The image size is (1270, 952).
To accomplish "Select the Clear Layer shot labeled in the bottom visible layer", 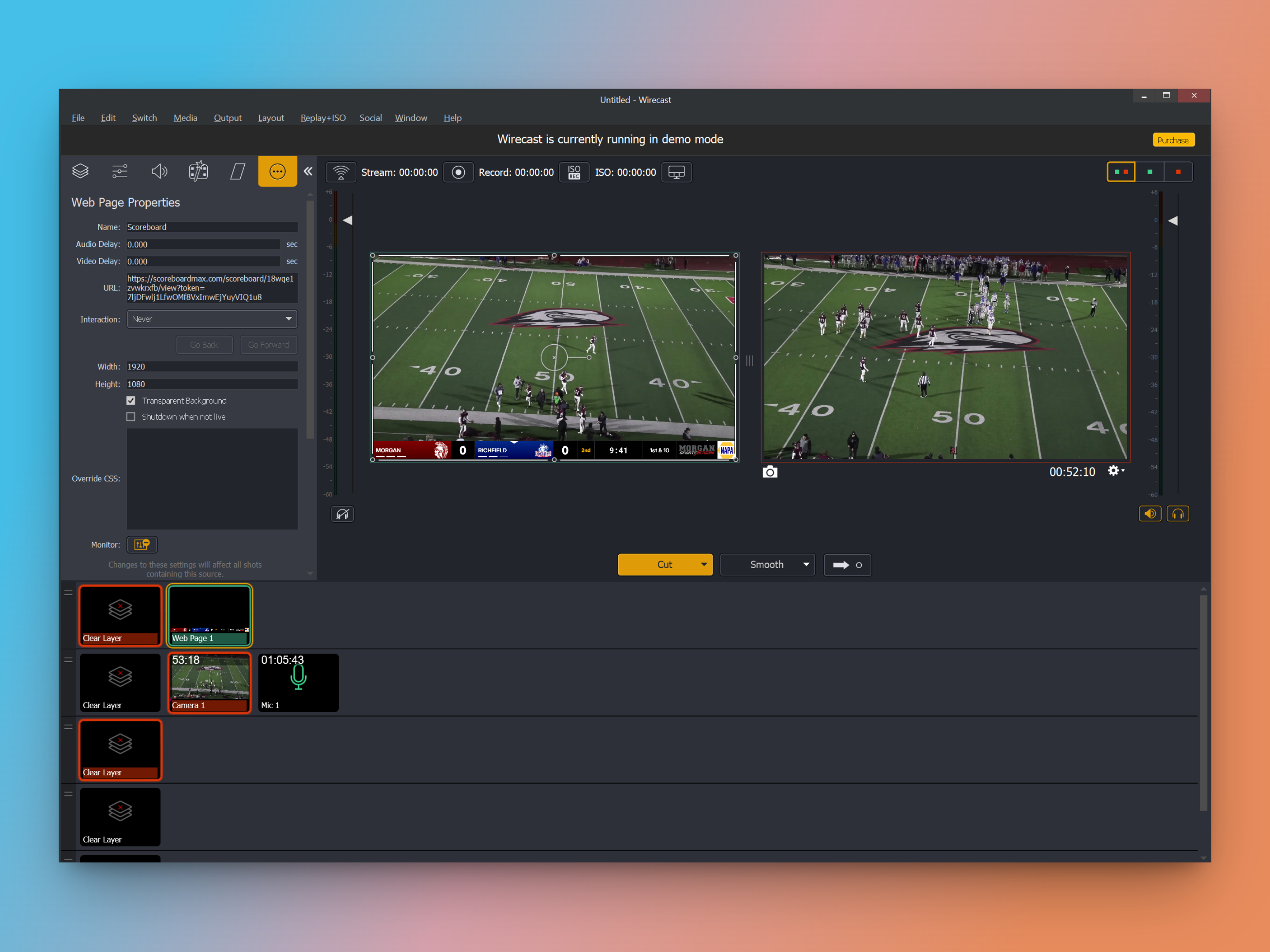I will (x=120, y=817).
